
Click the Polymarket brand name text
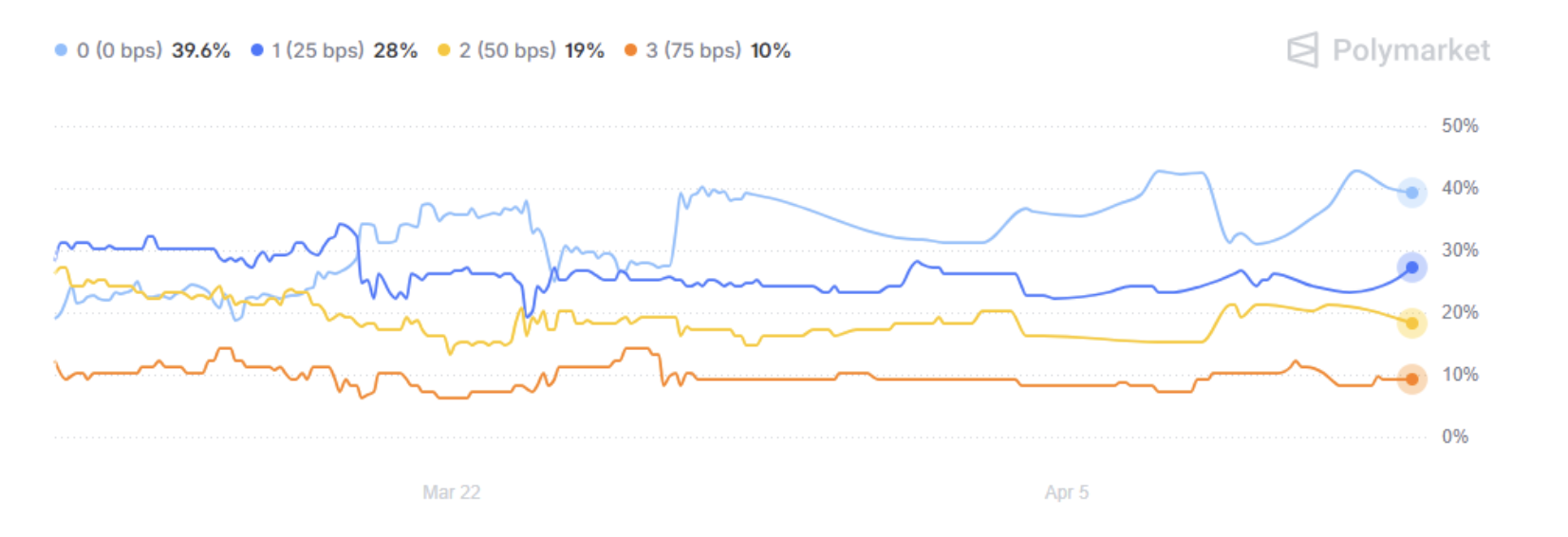pyautogui.click(x=1410, y=50)
